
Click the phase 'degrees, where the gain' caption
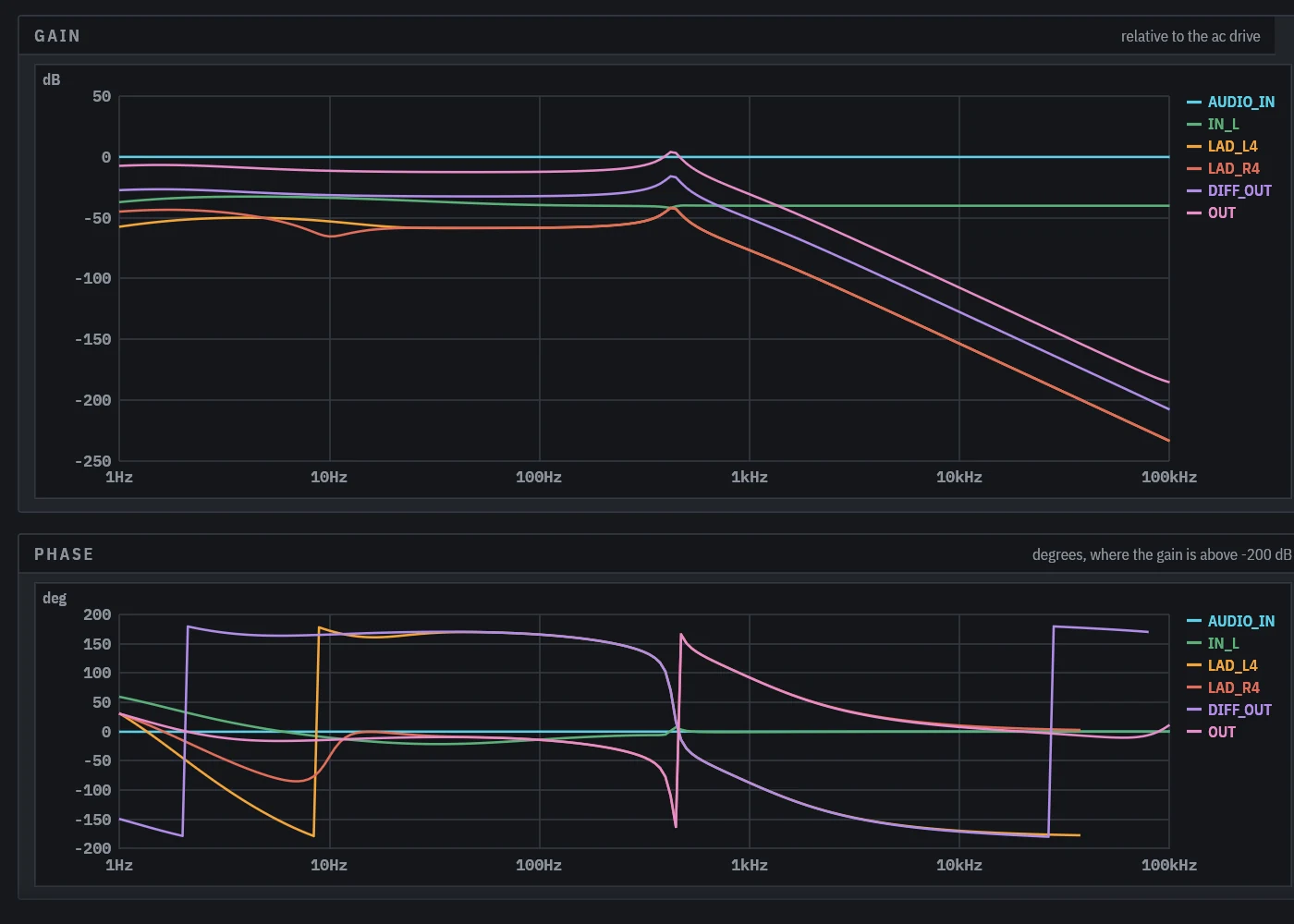click(1162, 554)
